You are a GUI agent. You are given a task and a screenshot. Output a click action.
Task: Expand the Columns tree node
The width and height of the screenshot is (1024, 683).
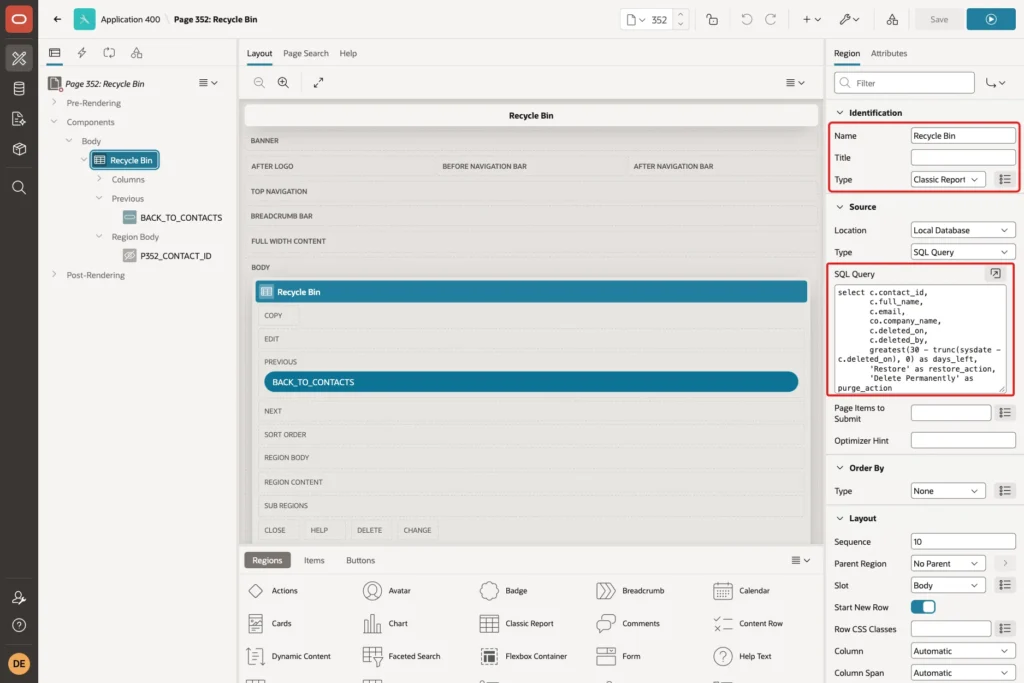[x=99, y=179]
